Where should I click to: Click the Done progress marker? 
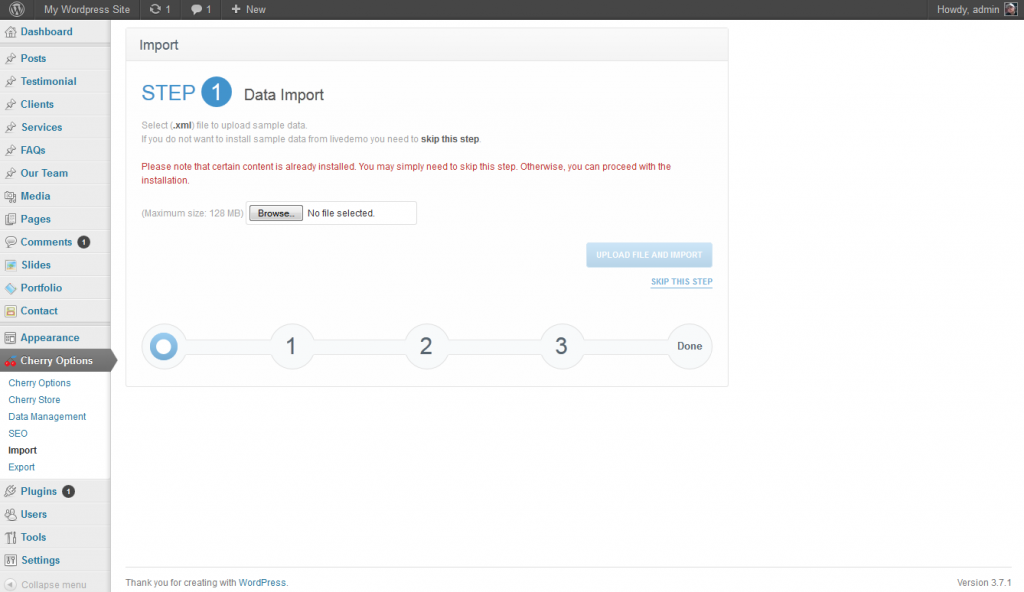pos(690,346)
